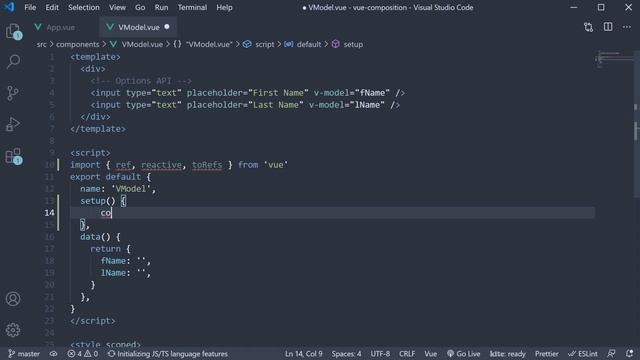
Task: Open the View menu
Action: tap(117, 7)
